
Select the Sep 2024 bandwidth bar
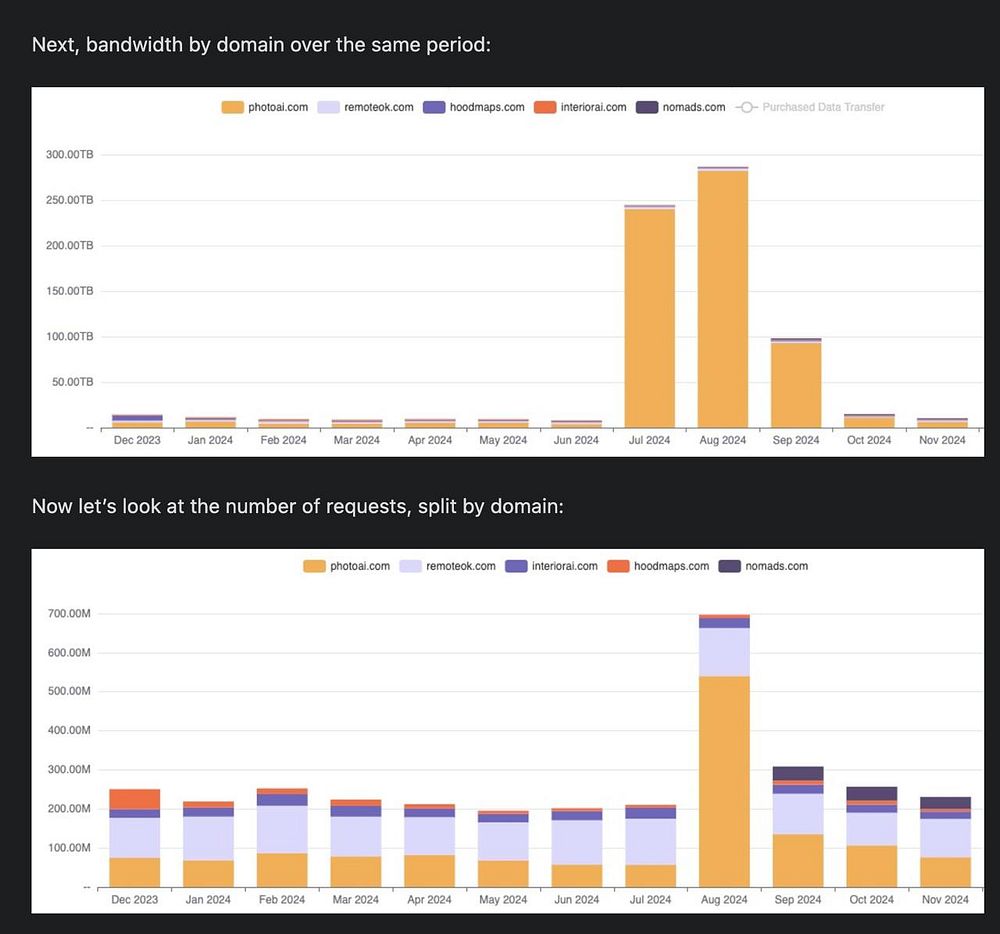(x=796, y=385)
